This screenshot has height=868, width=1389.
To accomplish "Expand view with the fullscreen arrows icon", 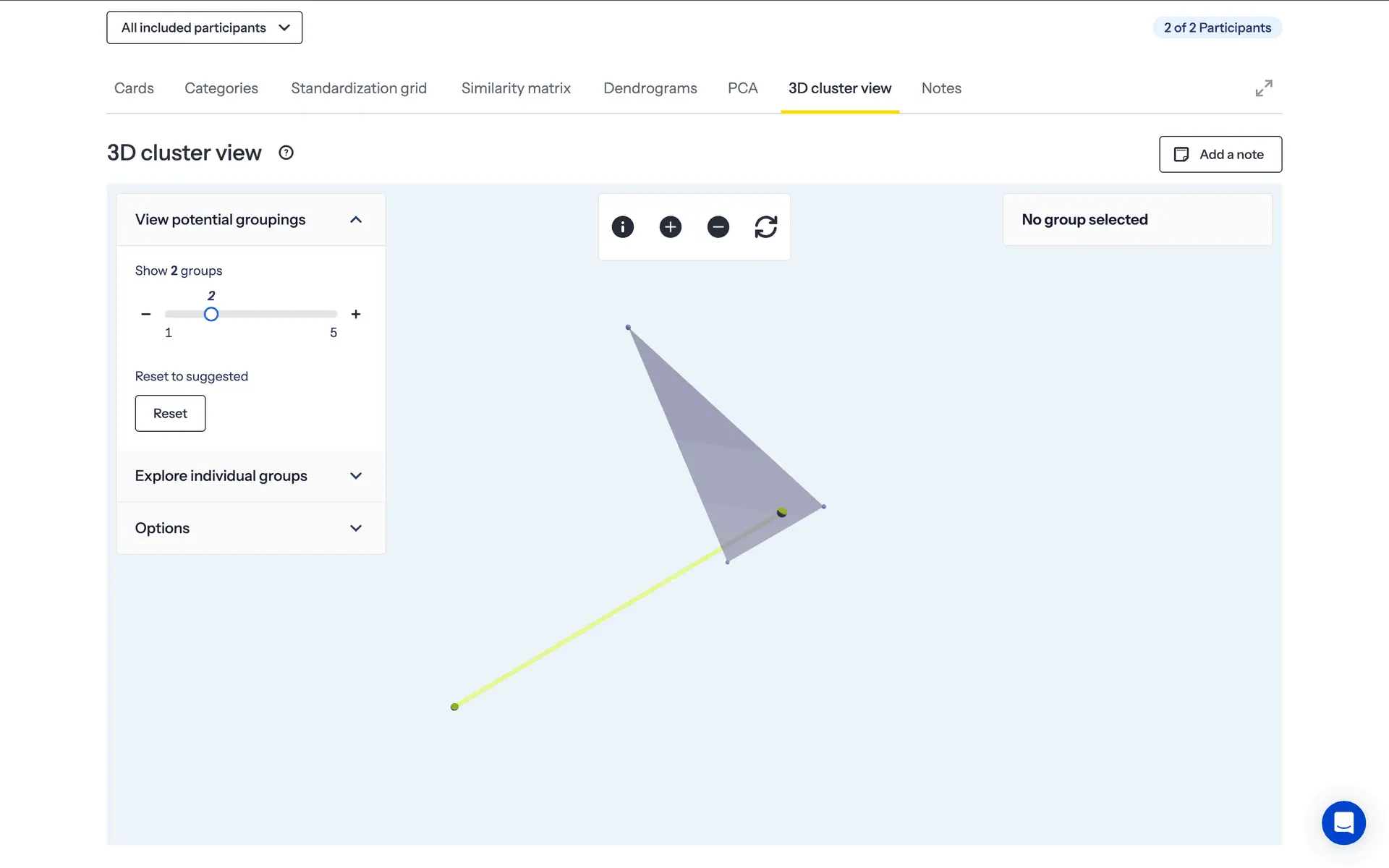I will click(1263, 88).
